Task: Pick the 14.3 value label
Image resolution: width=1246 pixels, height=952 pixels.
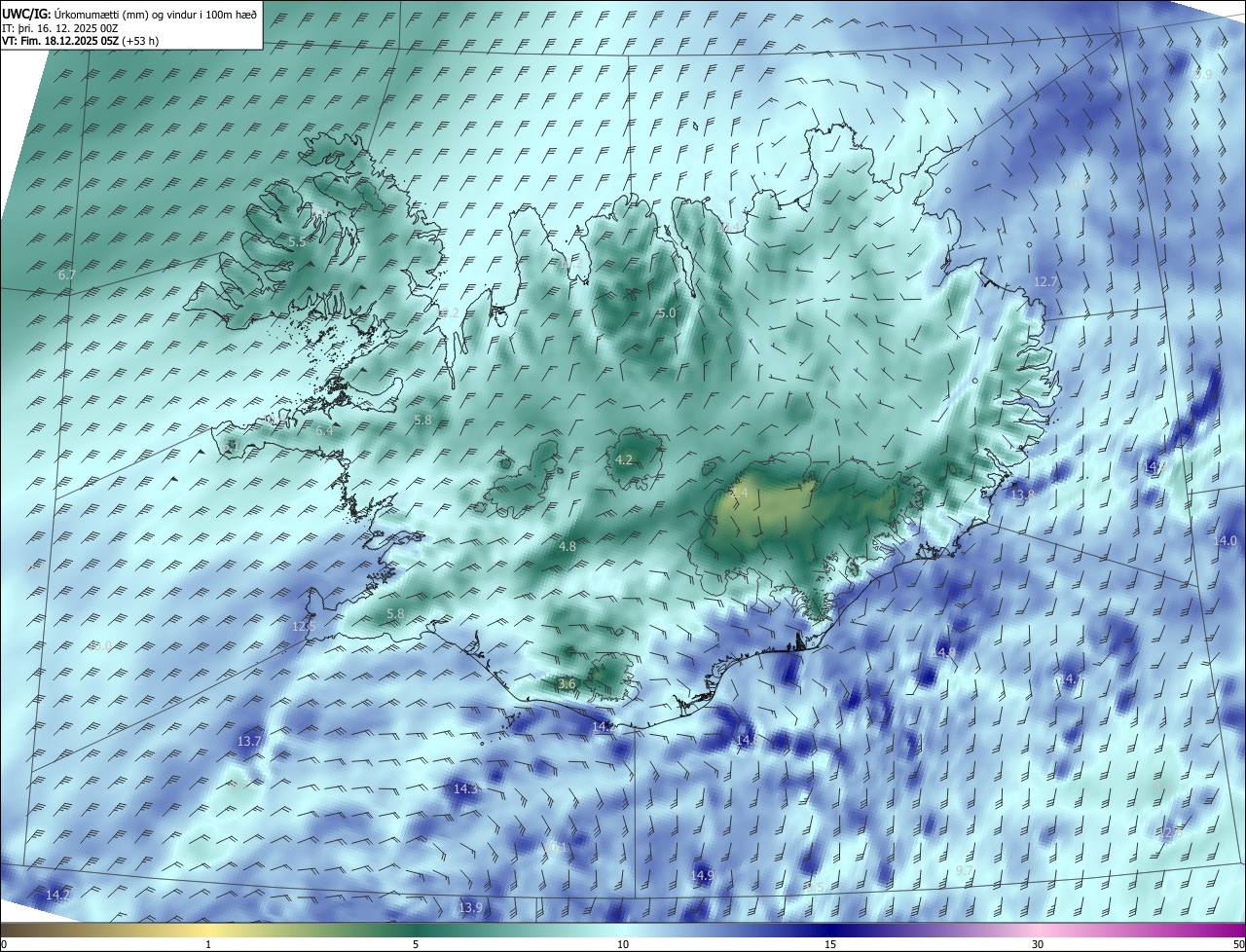Action: click(x=465, y=788)
